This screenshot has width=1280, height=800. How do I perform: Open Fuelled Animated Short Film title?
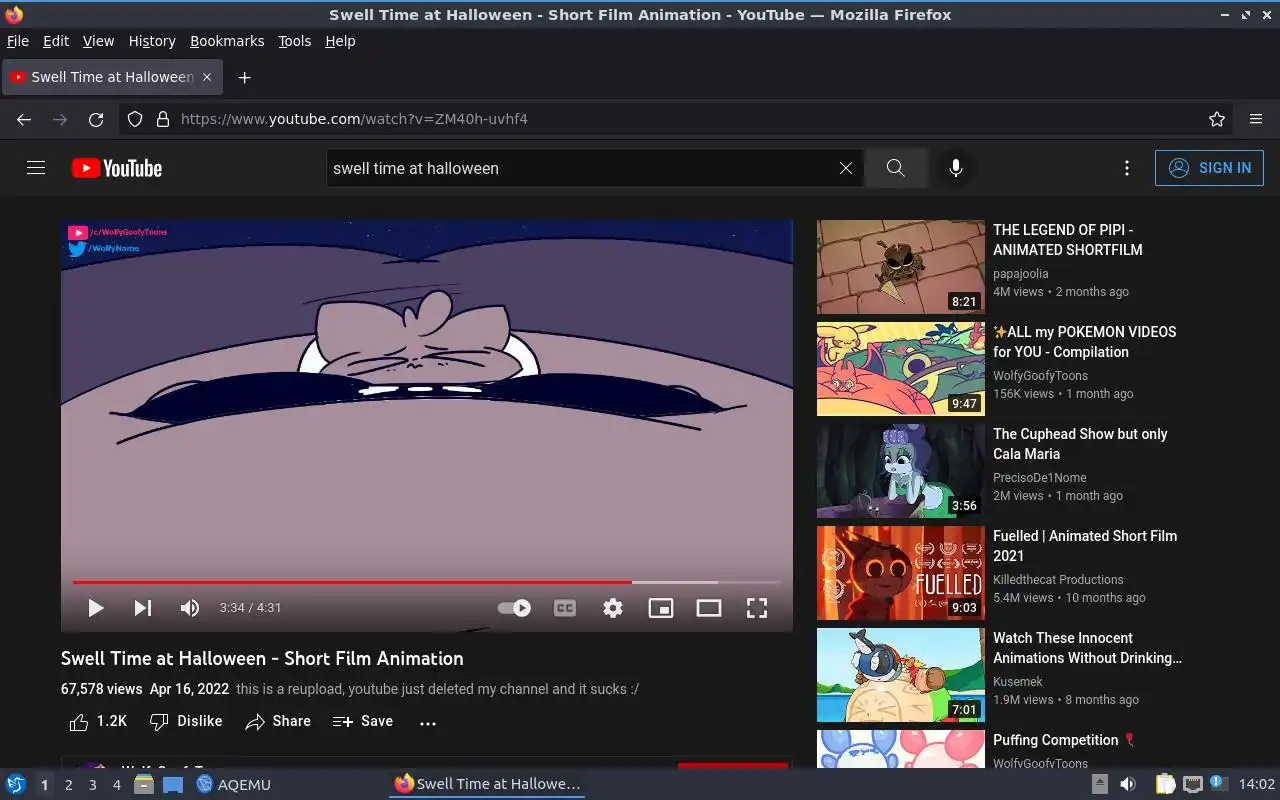(x=1085, y=546)
